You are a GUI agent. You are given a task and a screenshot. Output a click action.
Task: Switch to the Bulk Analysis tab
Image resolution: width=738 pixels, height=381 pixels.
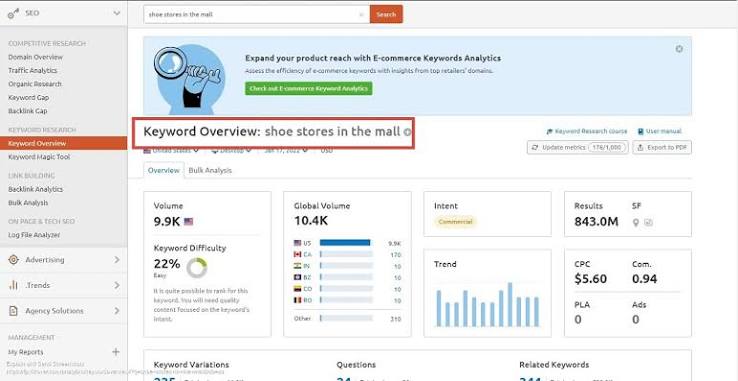(210, 170)
